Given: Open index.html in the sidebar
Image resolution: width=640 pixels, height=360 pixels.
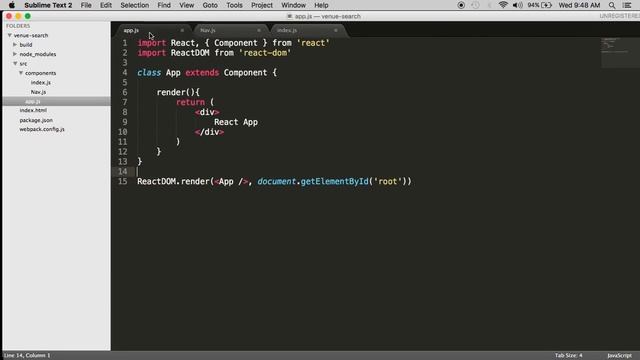Looking at the screenshot, I should pyautogui.click(x=33, y=110).
